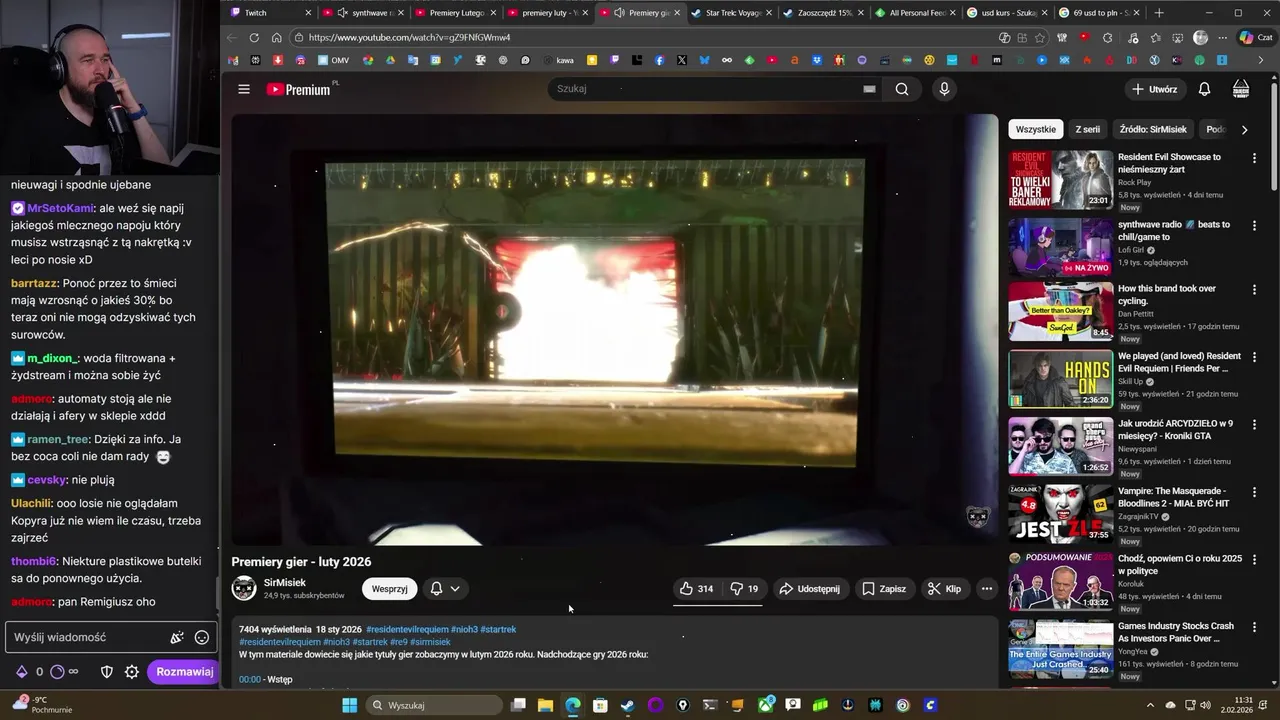
Task: Dislike the video with 19 dislikes
Action: pos(744,589)
